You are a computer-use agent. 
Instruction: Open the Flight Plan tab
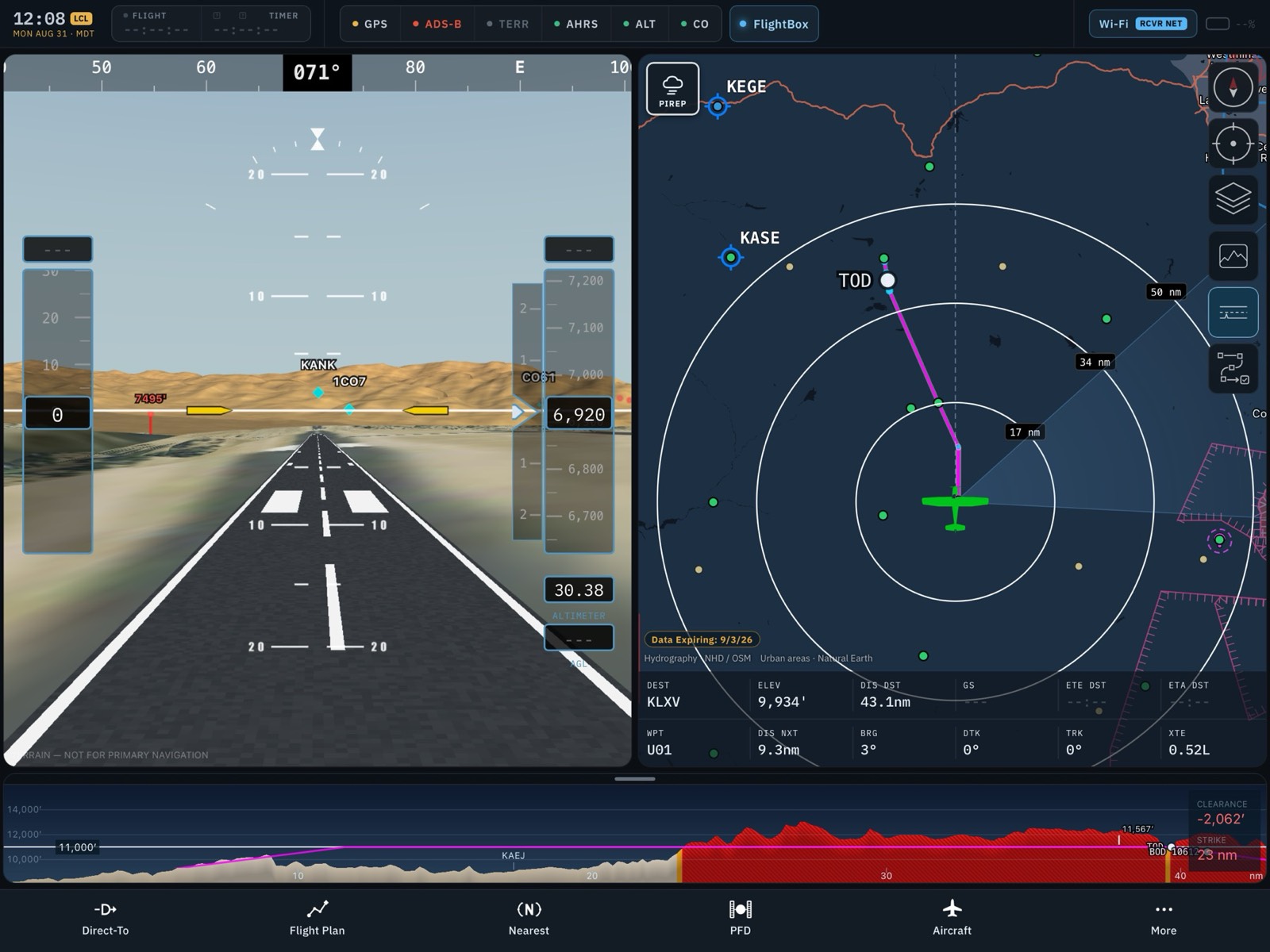tap(317, 919)
